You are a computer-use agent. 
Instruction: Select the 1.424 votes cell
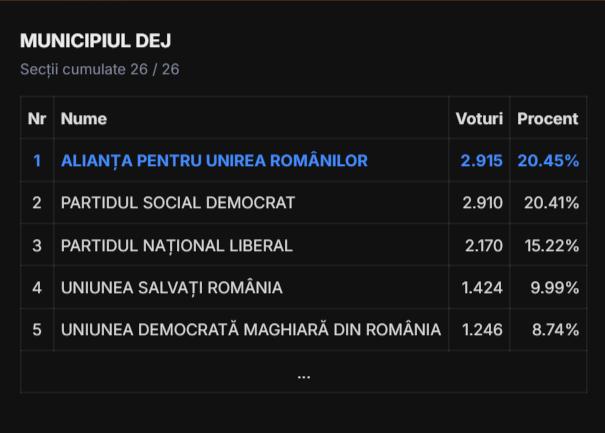[482, 288]
